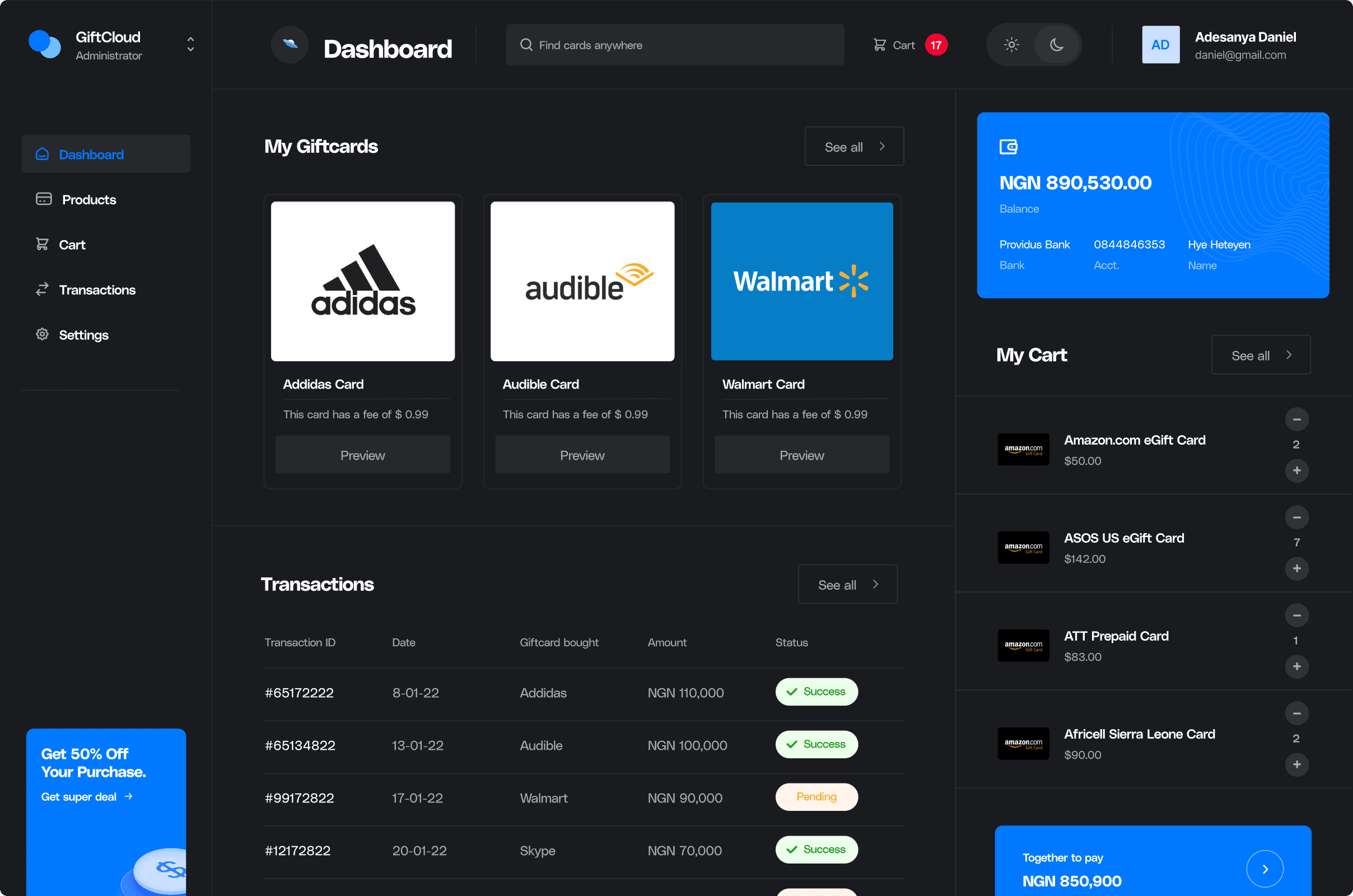Click the NGN 70,000 amount cell

pyautogui.click(x=684, y=850)
